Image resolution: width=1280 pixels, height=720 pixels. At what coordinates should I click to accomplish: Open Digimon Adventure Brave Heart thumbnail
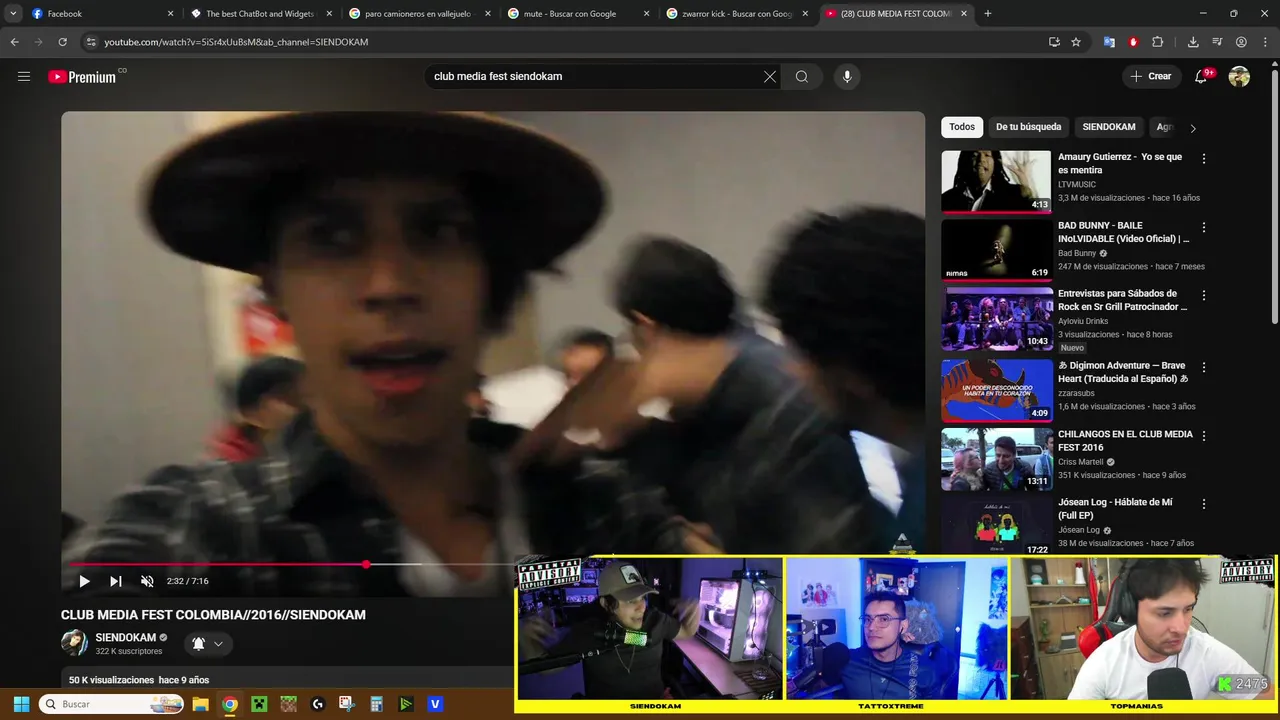point(996,391)
